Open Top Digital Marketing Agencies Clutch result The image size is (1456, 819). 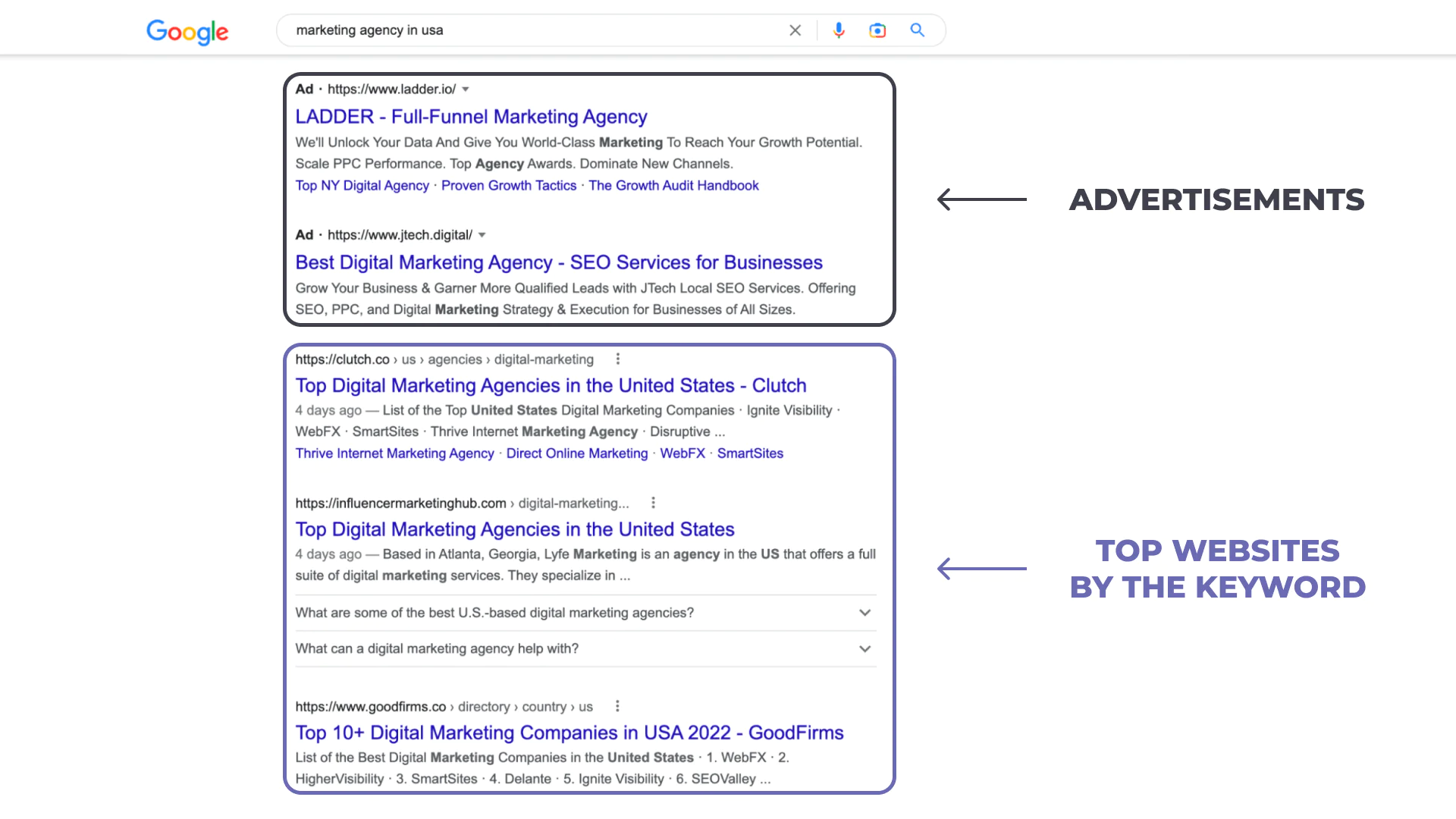click(x=551, y=385)
